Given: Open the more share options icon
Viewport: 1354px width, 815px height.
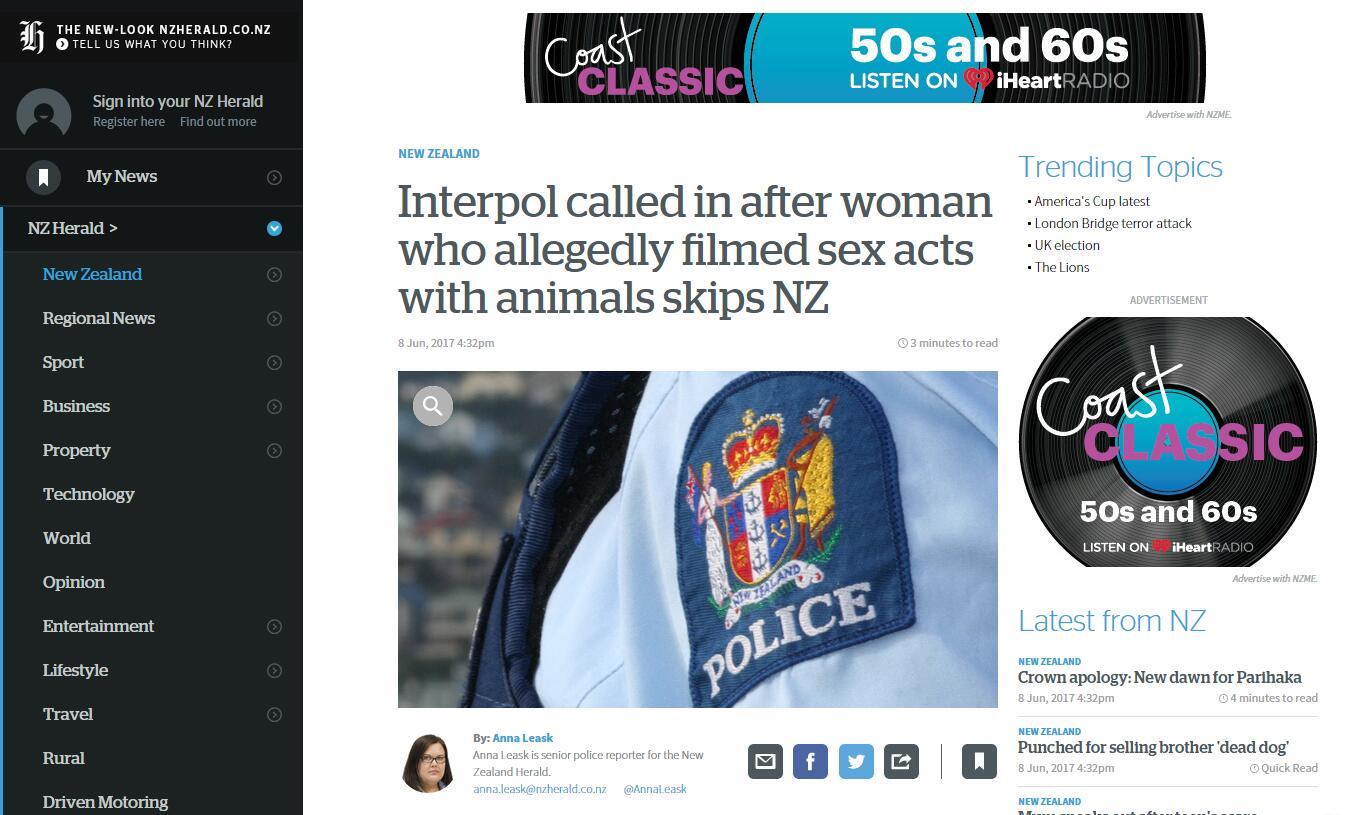Looking at the screenshot, I should coord(901,761).
